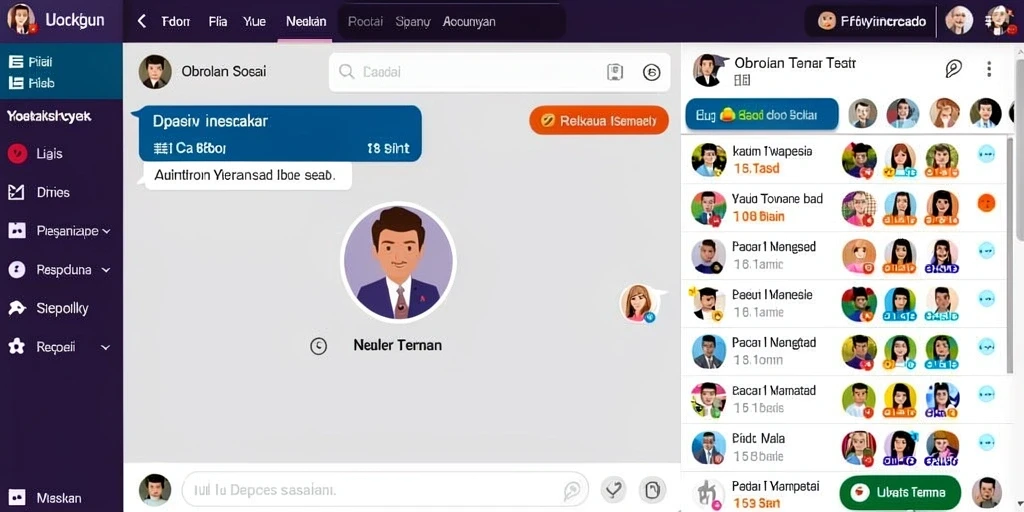Click the circled icon at search bar end

point(652,72)
